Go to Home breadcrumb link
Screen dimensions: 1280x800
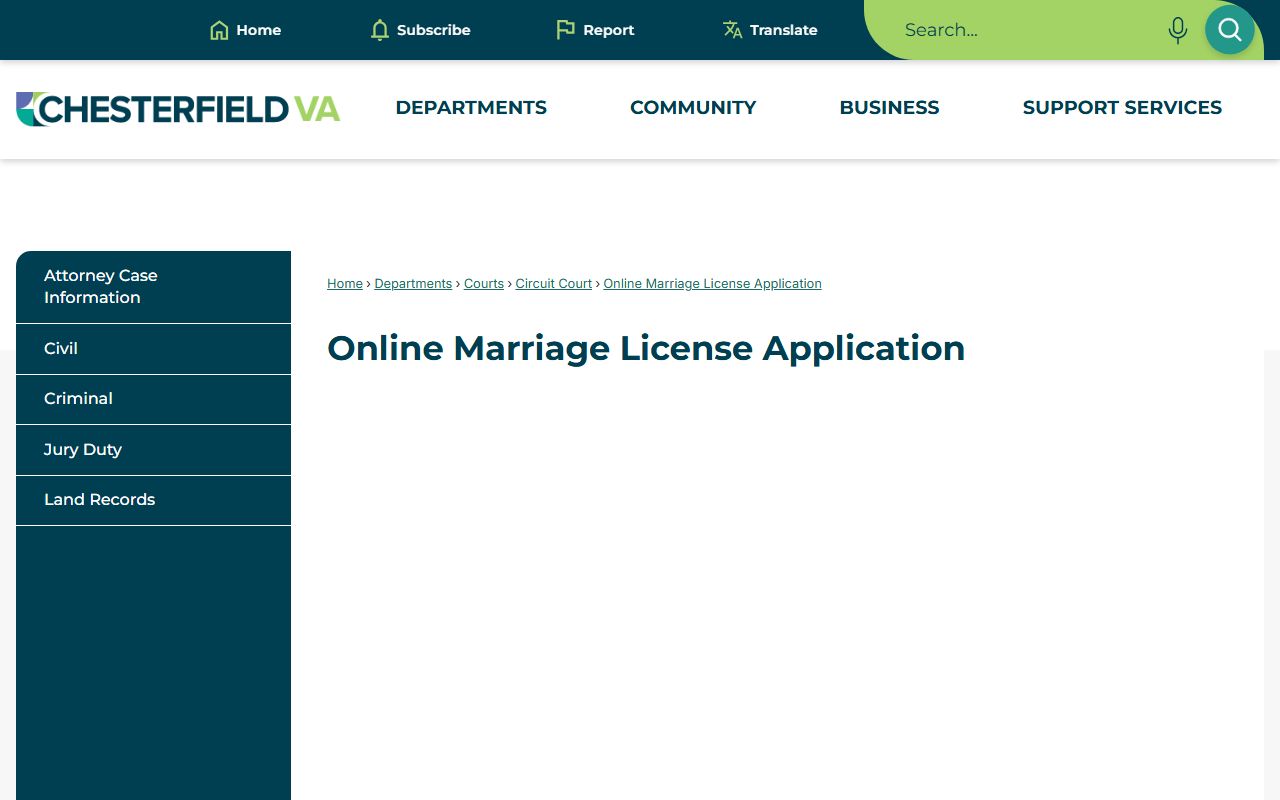[345, 284]
